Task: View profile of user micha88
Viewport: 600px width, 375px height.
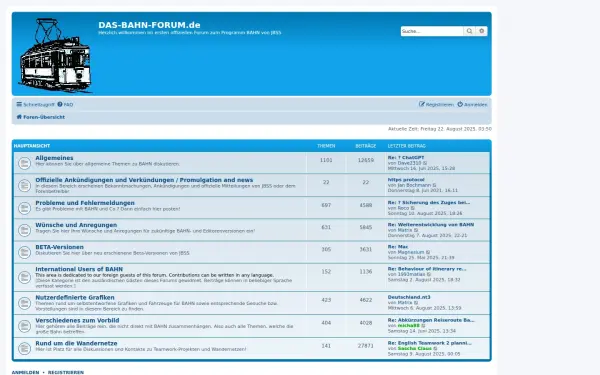Action: (x=409, y=326)
